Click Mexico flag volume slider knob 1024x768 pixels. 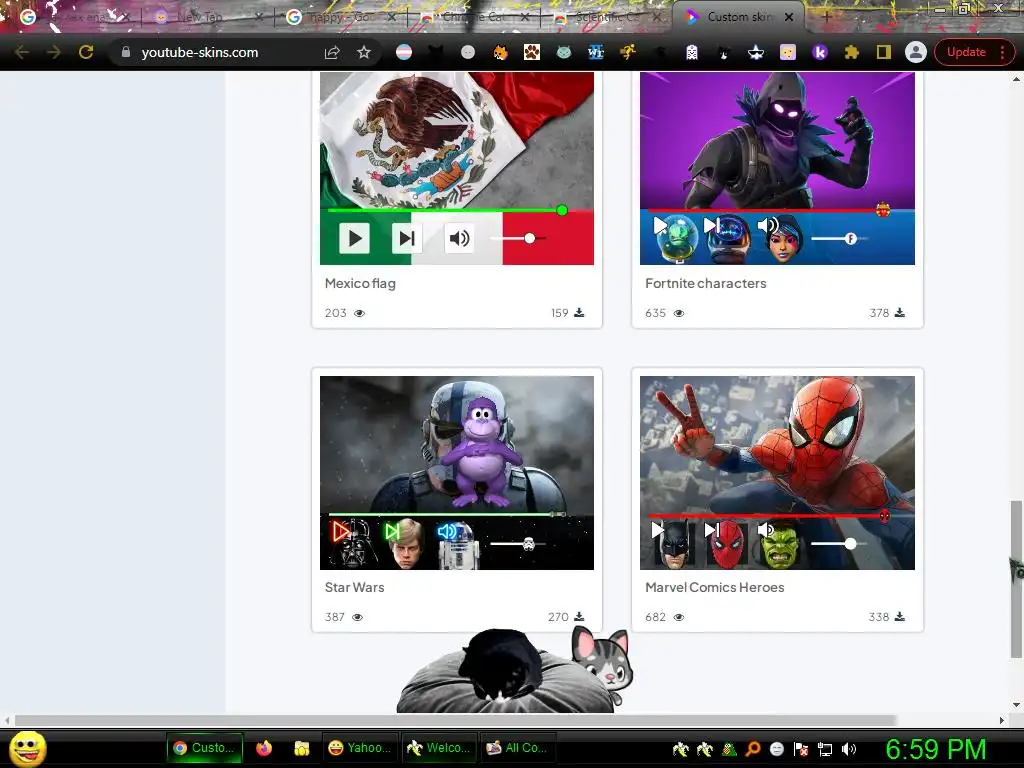pos(530,238)
